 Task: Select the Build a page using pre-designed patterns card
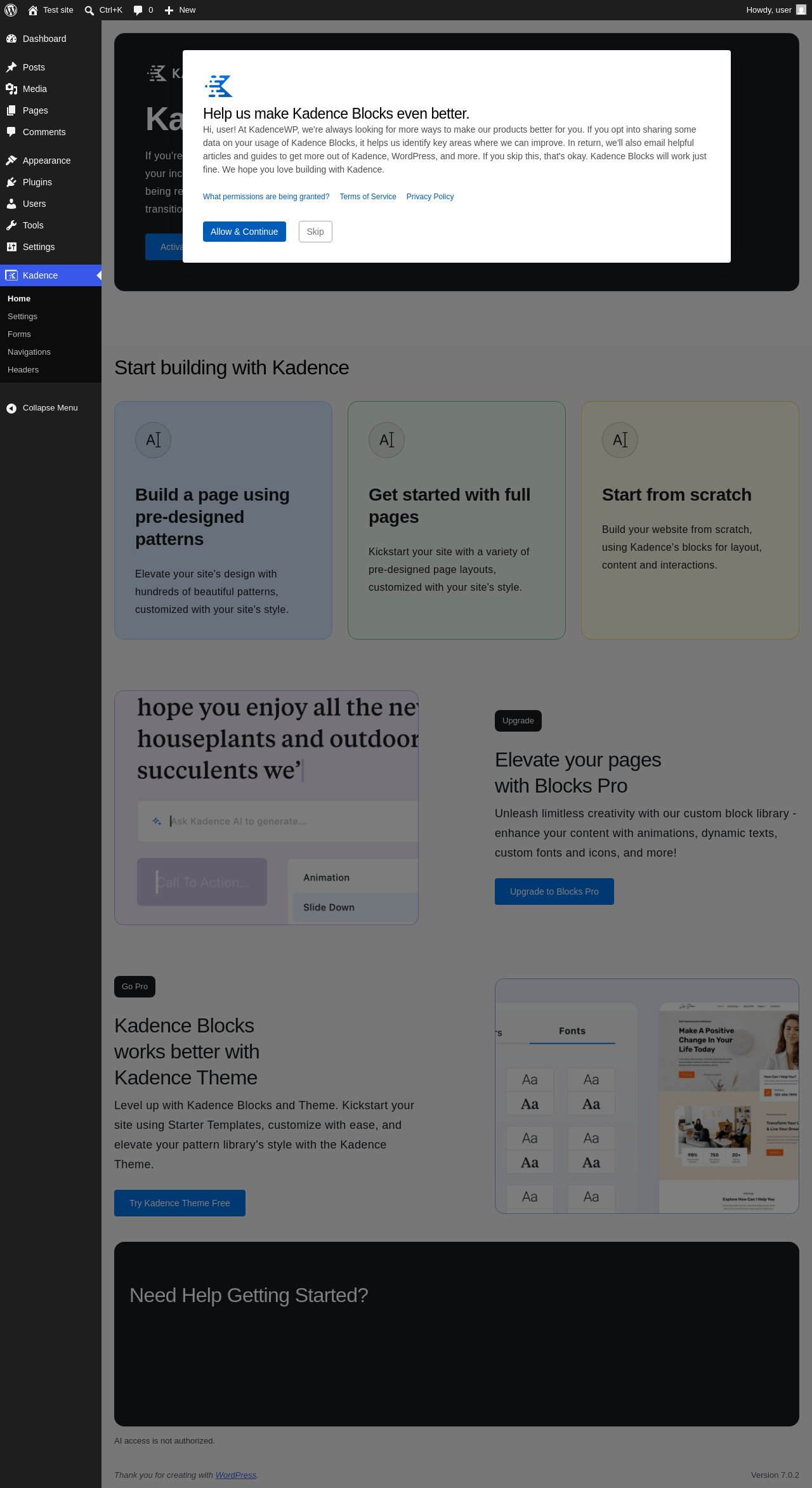coord(223,520)
